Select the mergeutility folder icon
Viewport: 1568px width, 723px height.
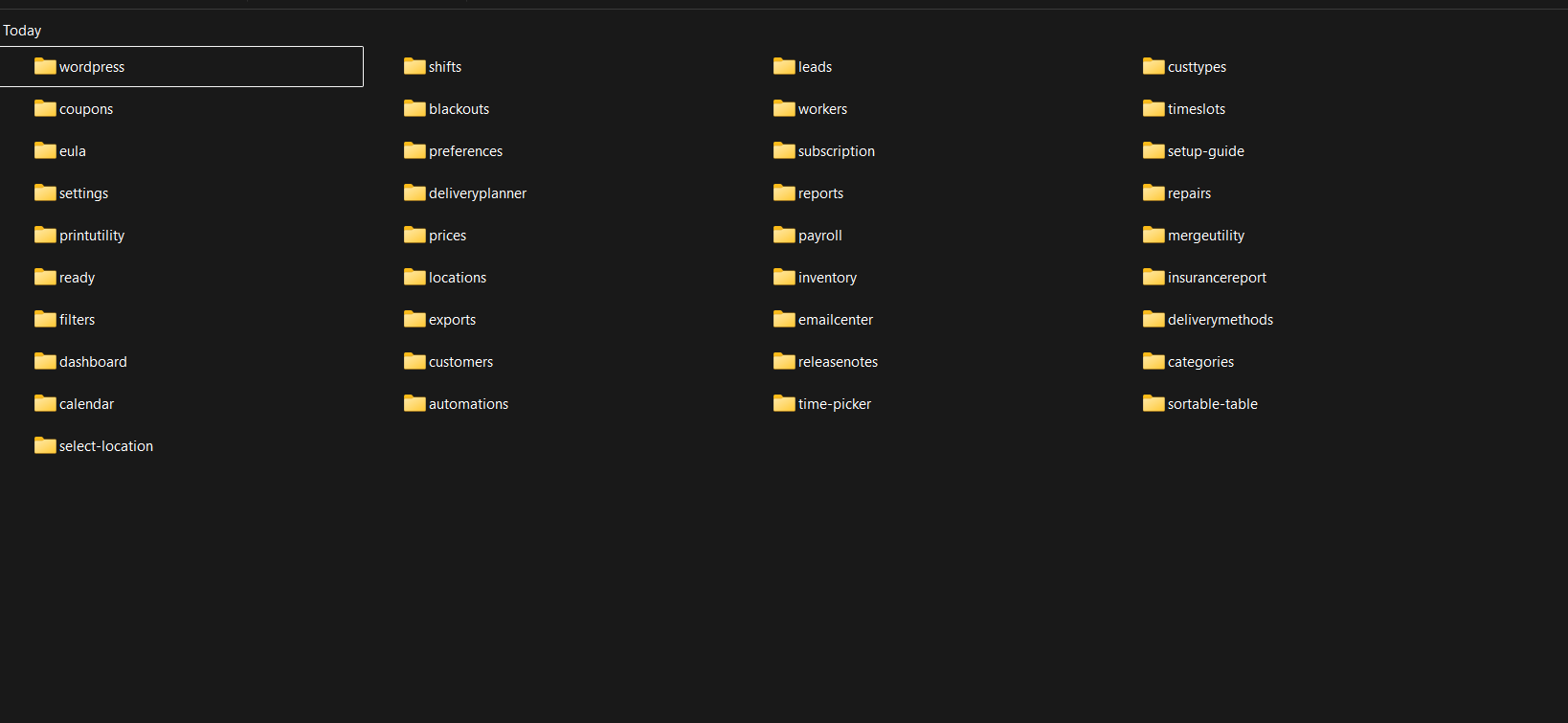pos(1154,235)
